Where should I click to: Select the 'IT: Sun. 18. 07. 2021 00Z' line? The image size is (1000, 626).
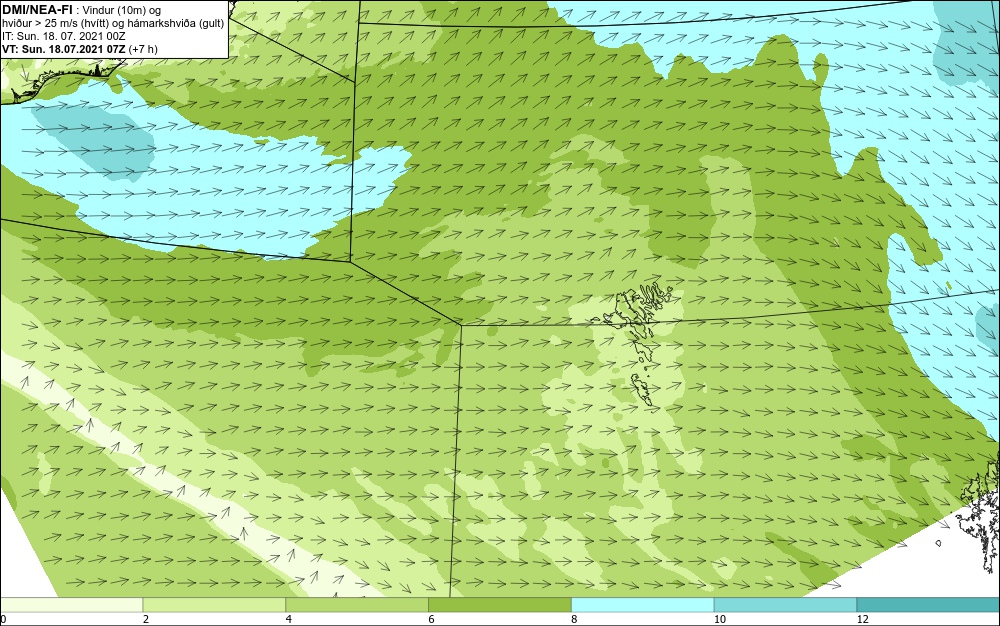(x=64, y=36)
